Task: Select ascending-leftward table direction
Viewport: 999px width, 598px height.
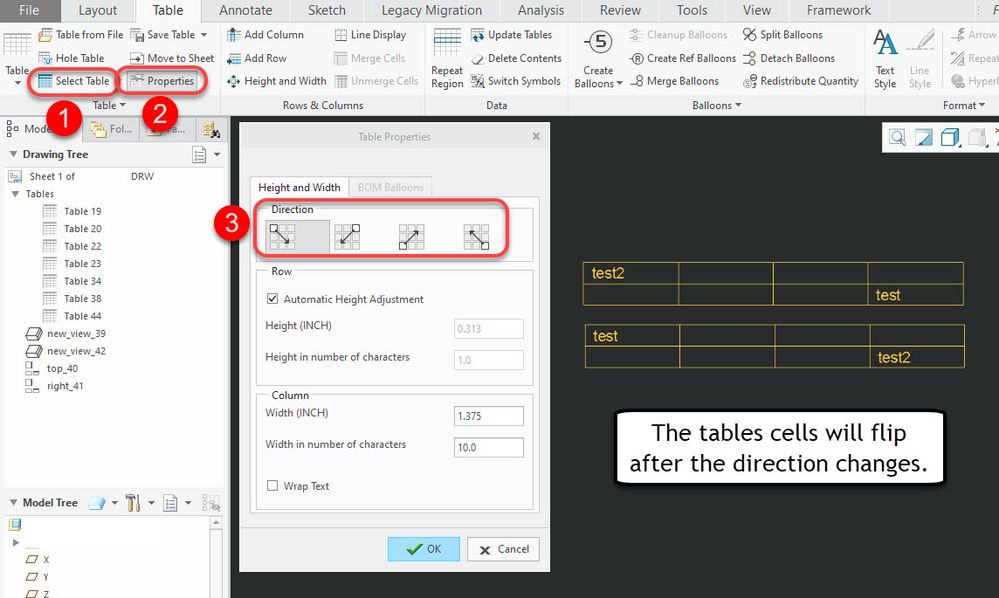Action: click(x=477, y=236)
